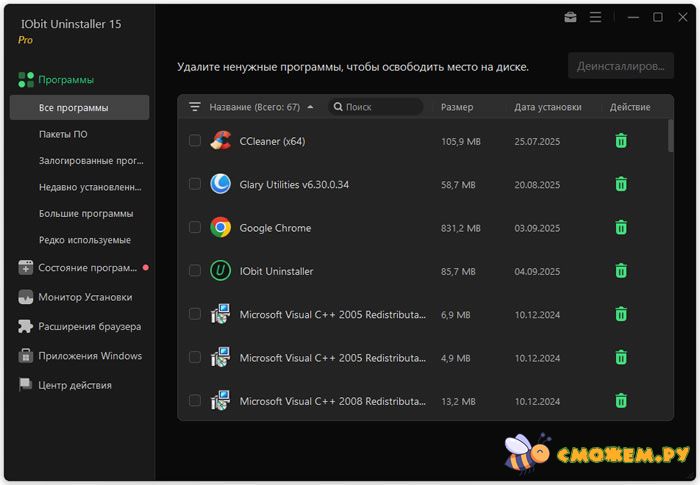This screenshot has height=485, width=700.
Task: Select the Google Chrome checkbox
Action: tap(195, 227)
